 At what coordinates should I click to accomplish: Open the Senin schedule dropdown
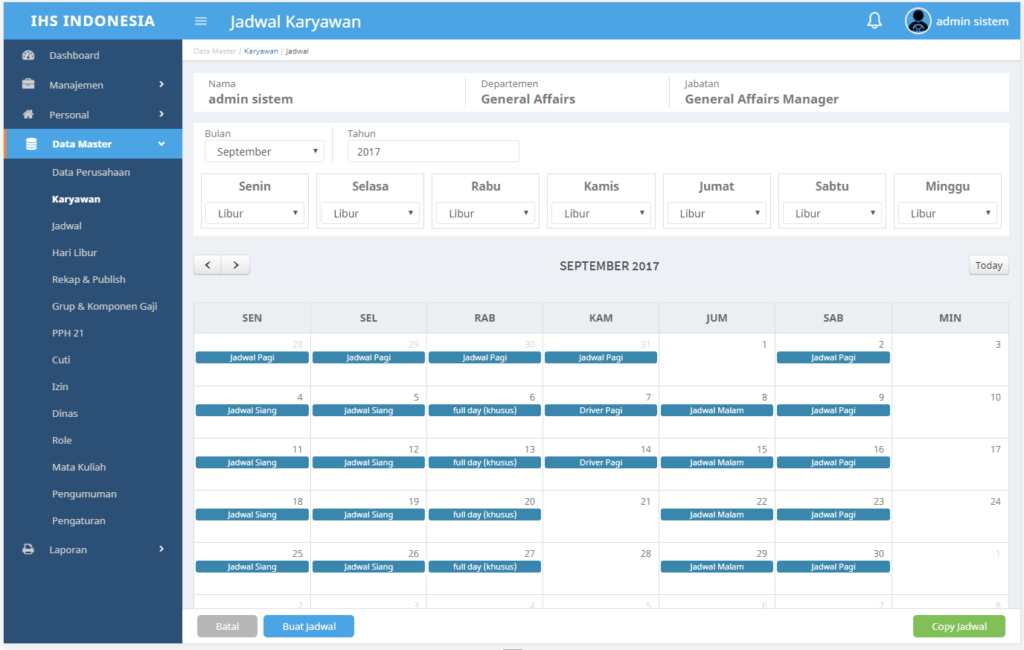[x=255, y=212]
